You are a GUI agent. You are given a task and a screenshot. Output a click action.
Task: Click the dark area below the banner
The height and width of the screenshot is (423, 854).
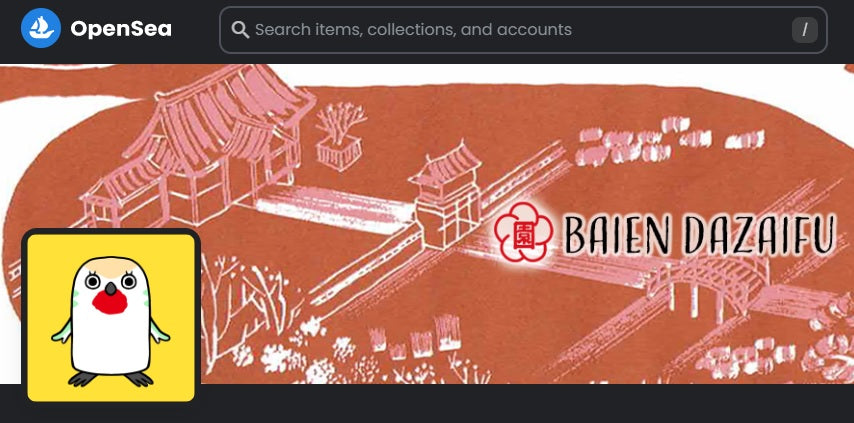(x=523, y=403)
